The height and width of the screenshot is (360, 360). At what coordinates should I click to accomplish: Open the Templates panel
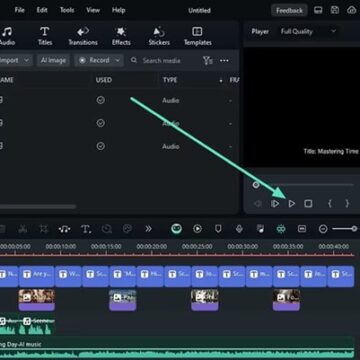(198, 36)
